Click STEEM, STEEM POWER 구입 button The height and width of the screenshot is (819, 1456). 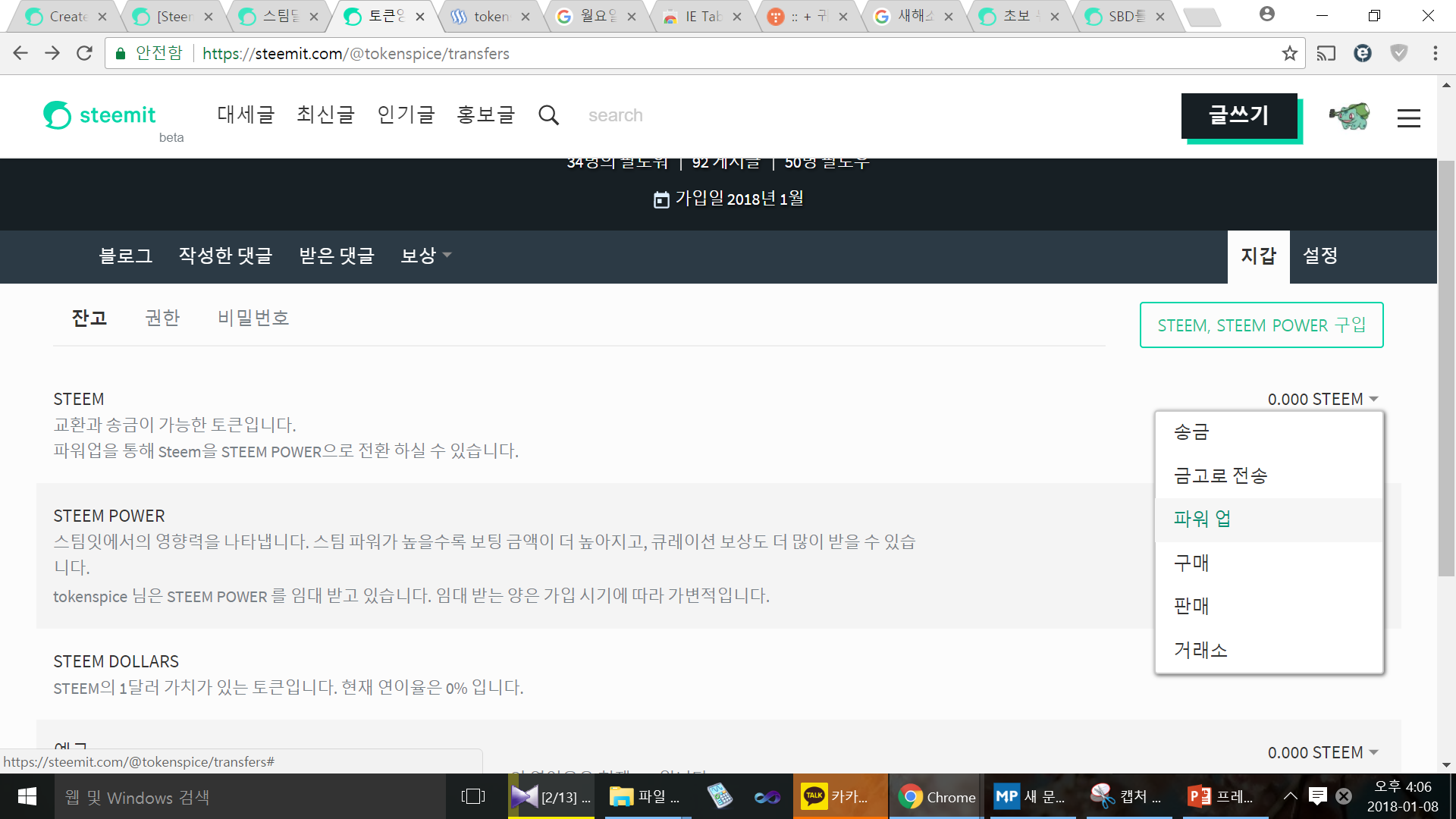pos(1262,325)
